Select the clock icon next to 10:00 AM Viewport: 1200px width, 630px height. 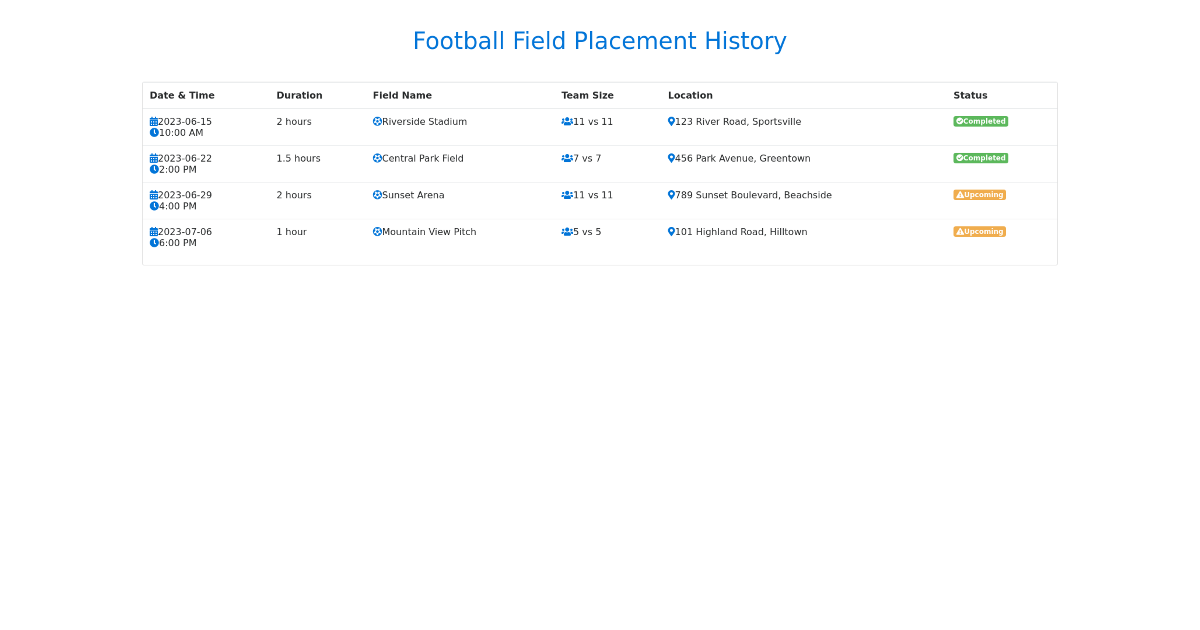[x=152, y=132]
